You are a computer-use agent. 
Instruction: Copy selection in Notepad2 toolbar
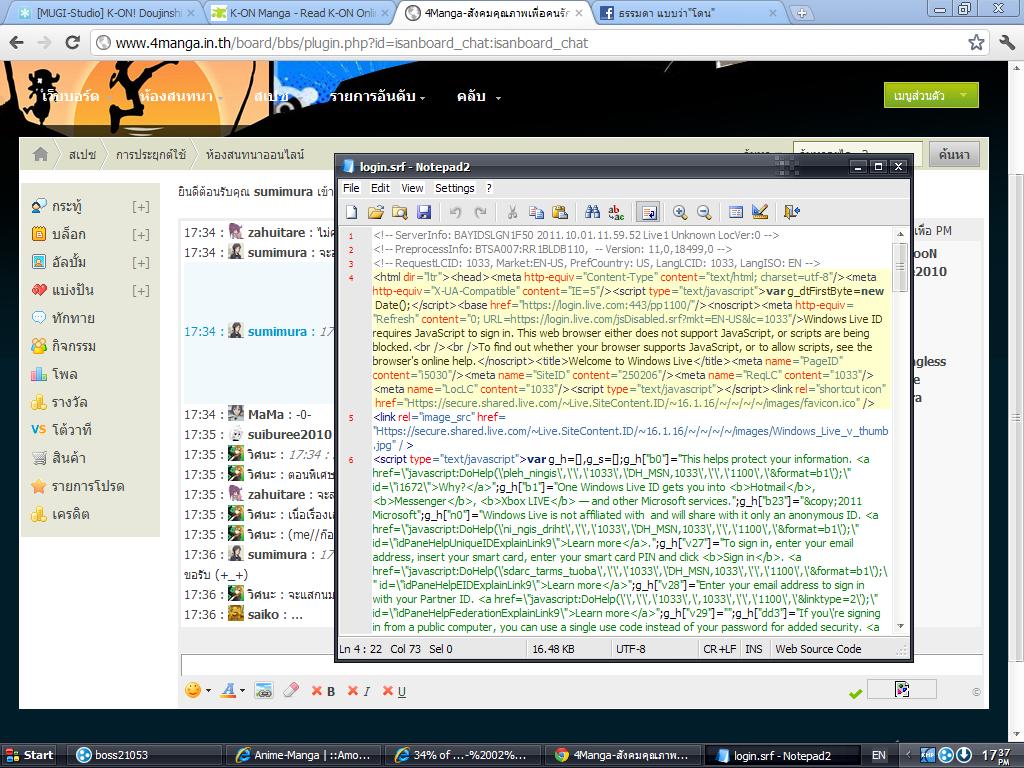[x=536, y=212]
